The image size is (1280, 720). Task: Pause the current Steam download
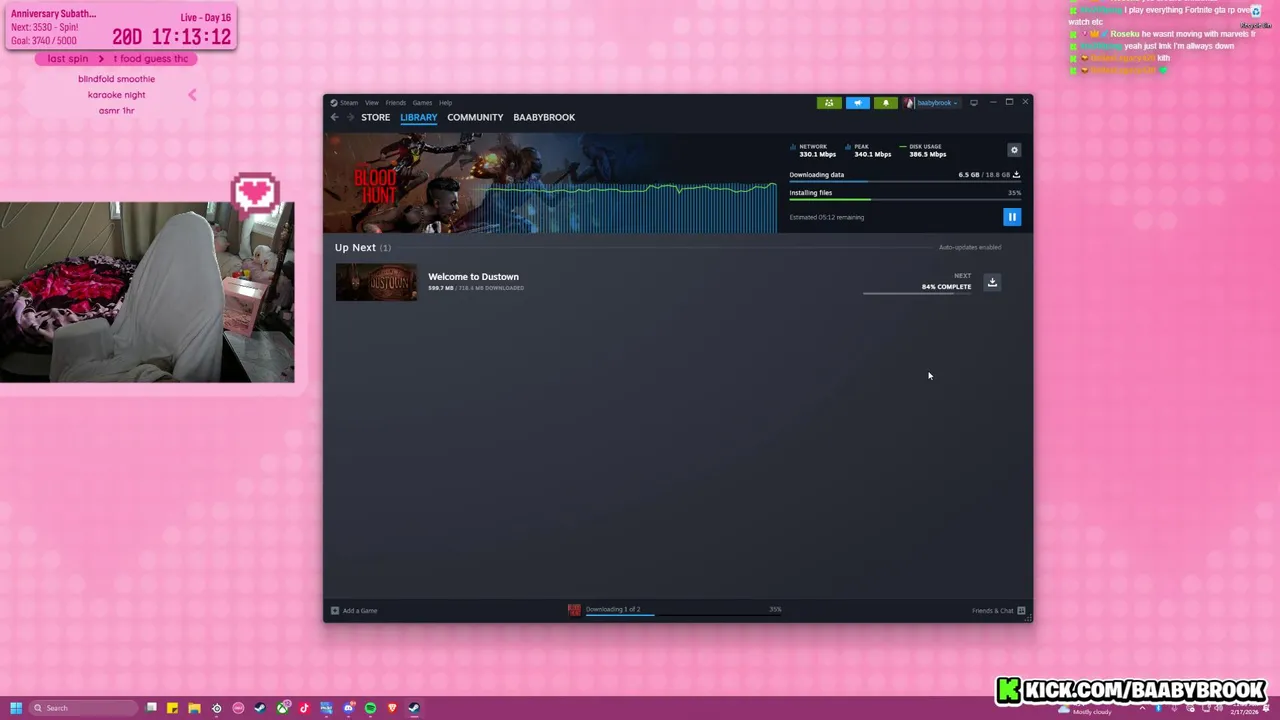point(1012,217)
